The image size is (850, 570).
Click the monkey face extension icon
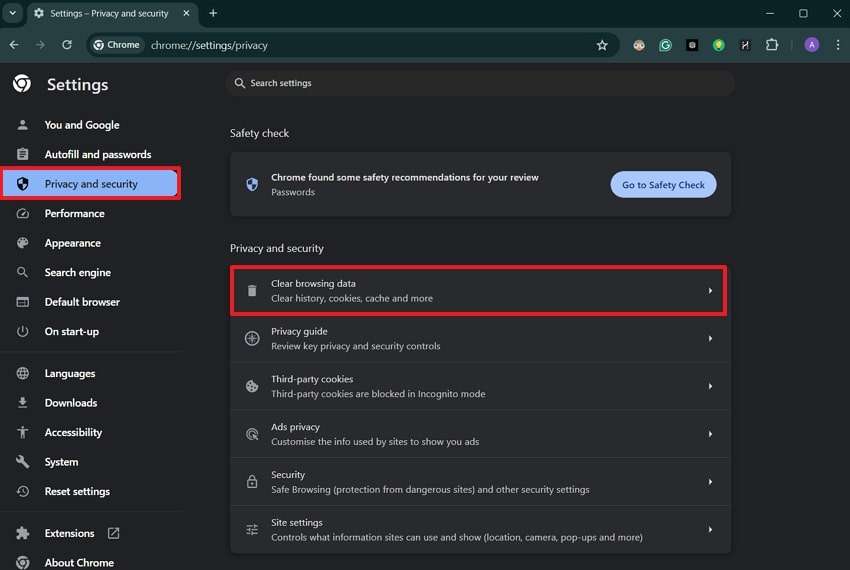pos(639,45)
